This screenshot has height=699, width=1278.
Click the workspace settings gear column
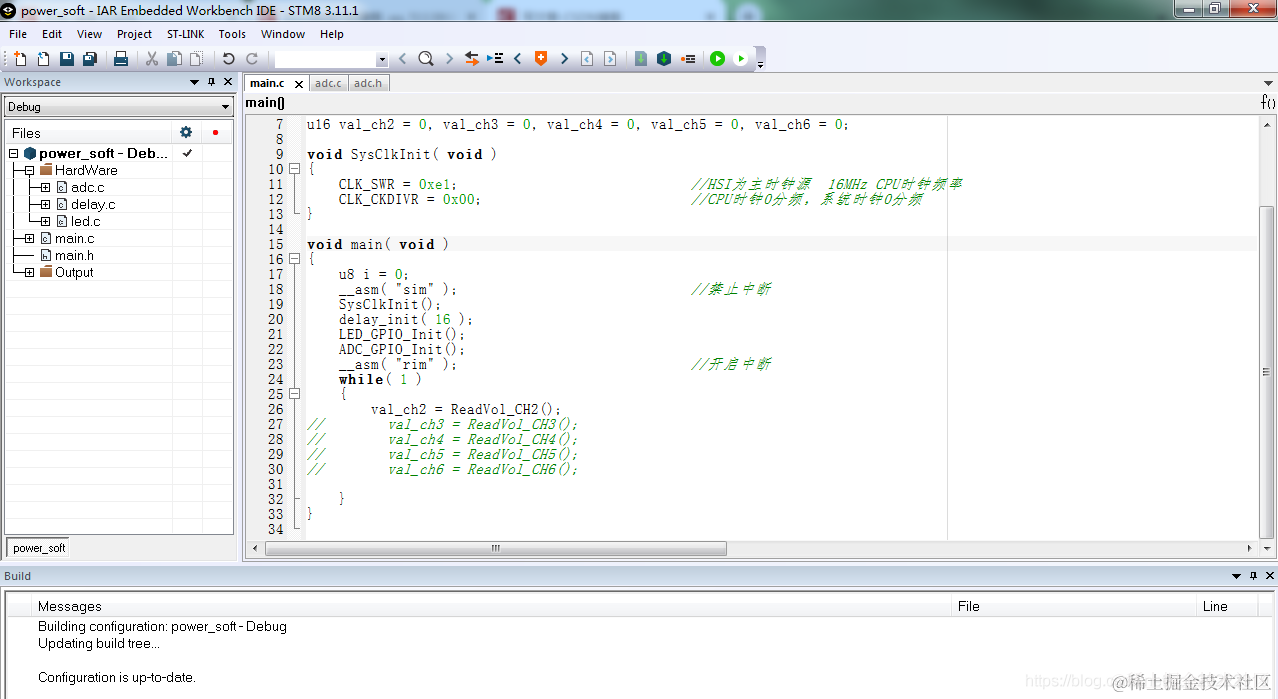tap(185, 132)
